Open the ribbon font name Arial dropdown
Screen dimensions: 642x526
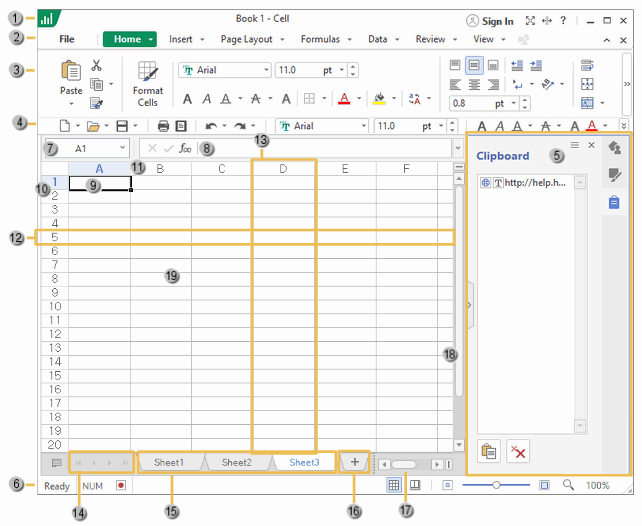click(x=267, y=70)
